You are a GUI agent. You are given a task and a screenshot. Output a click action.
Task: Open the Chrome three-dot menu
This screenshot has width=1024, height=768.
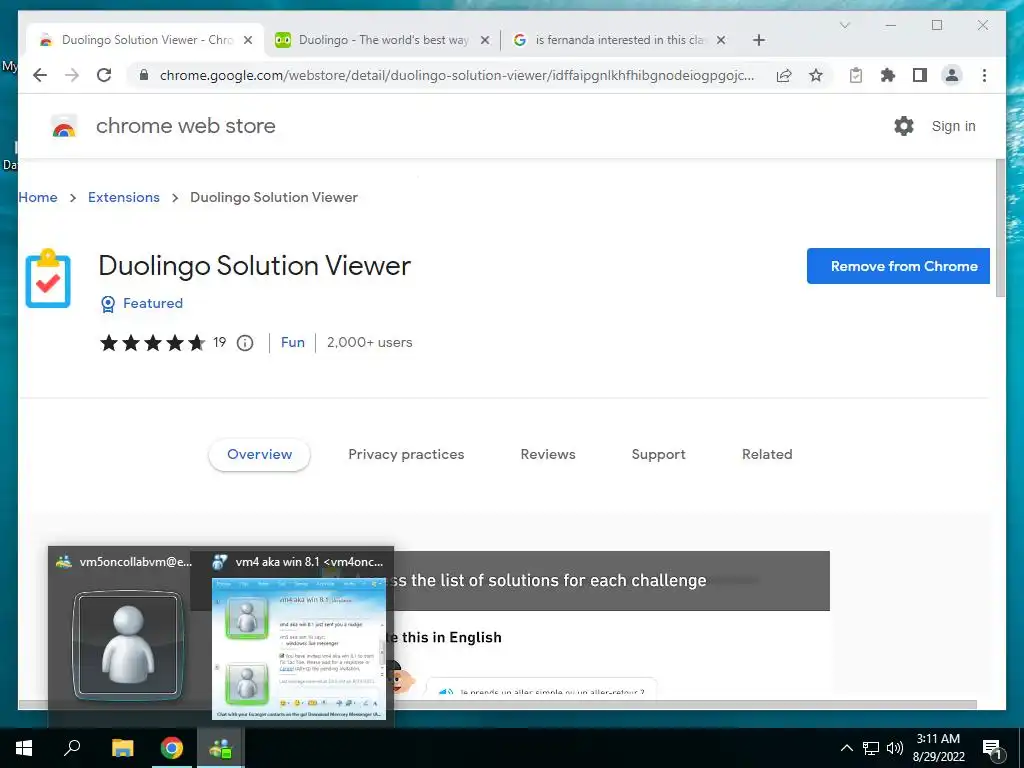pyautogui.click(x=984, y=75)
